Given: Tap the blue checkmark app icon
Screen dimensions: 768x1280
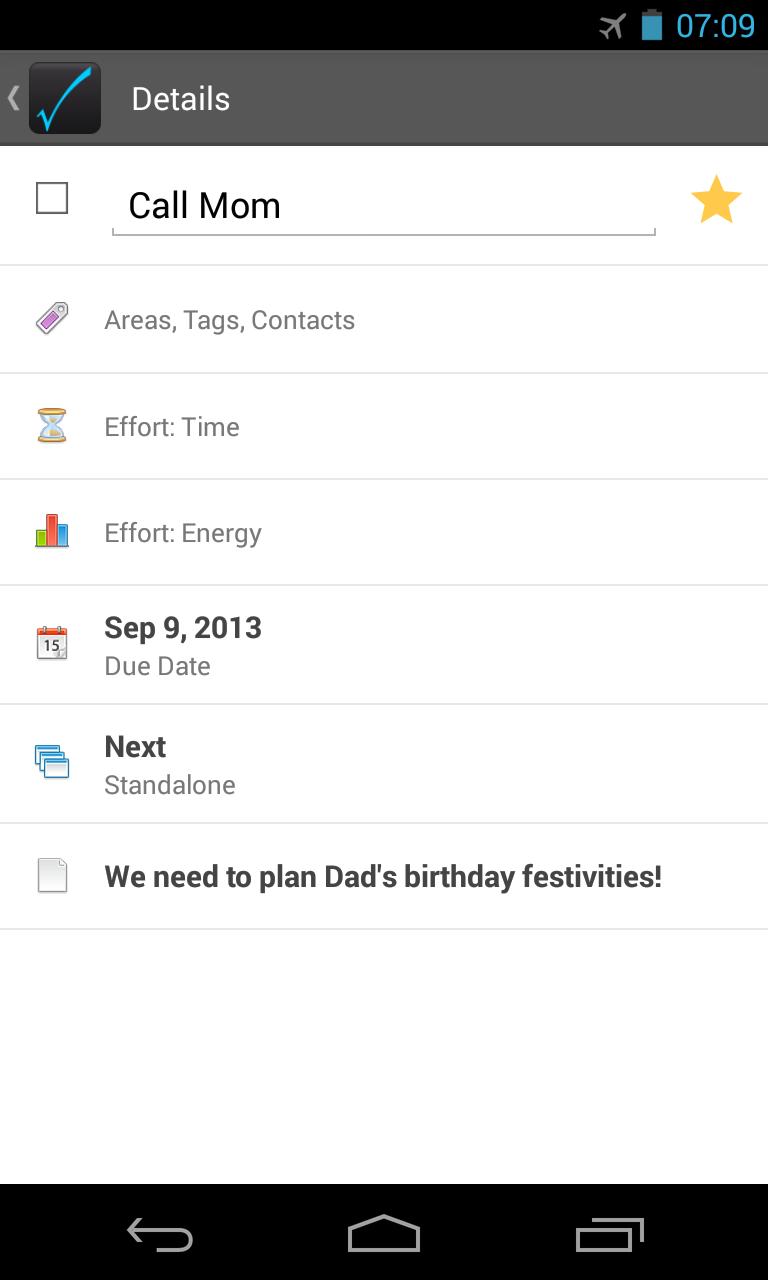Looking at the screenshot, I should click(65, 98).
